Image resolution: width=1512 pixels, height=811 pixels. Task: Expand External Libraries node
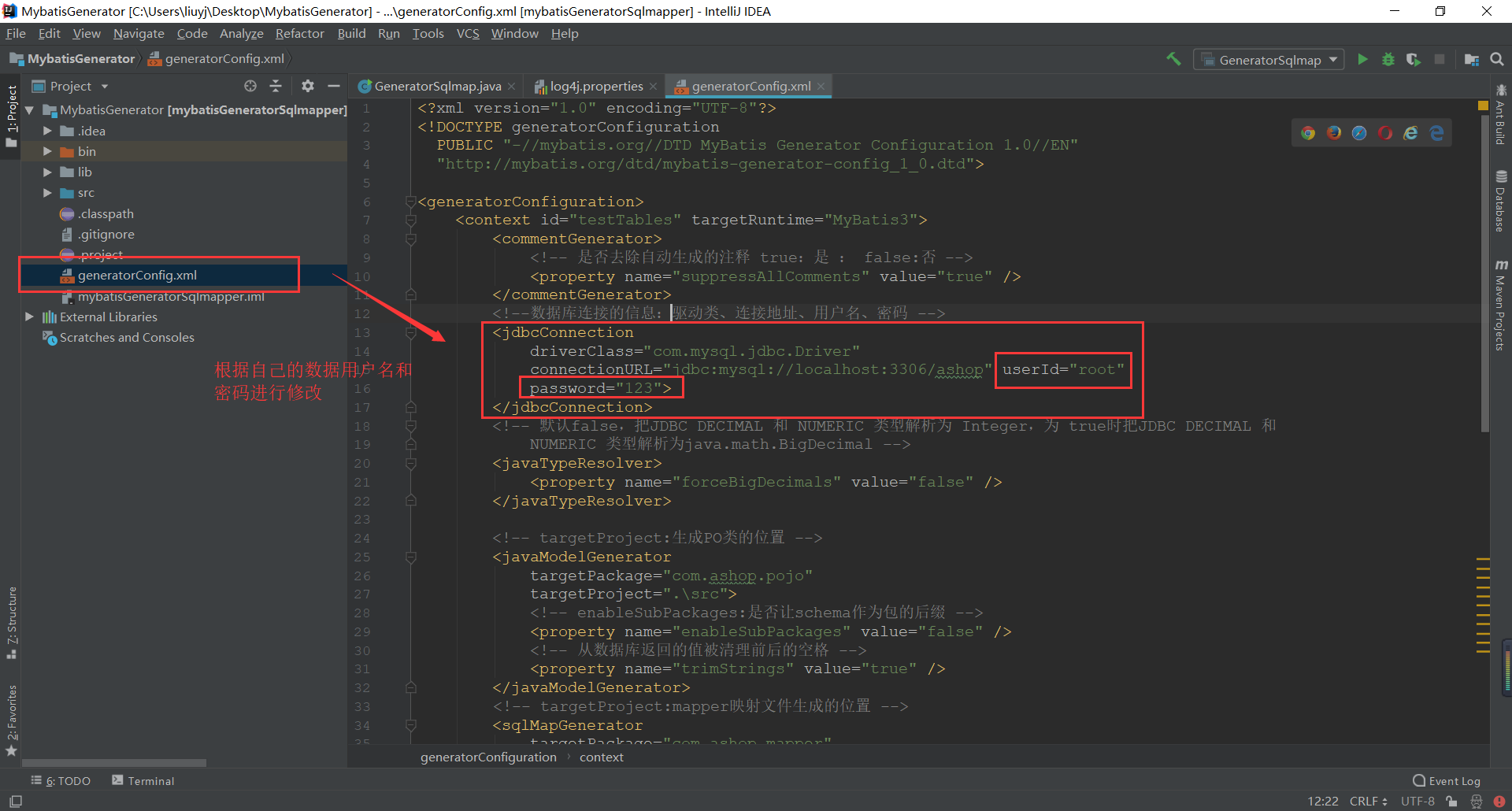(x=30, y=317)
